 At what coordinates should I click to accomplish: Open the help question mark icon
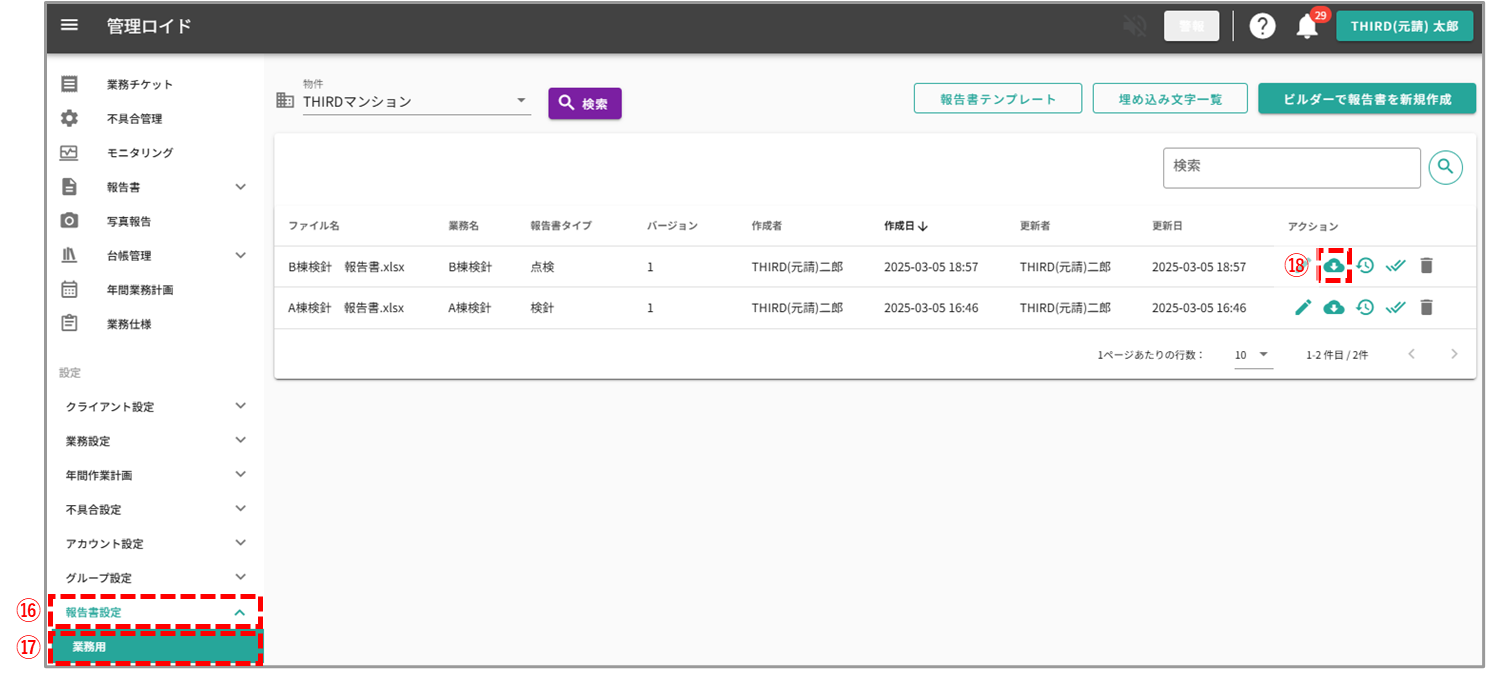coord(1262,26)
